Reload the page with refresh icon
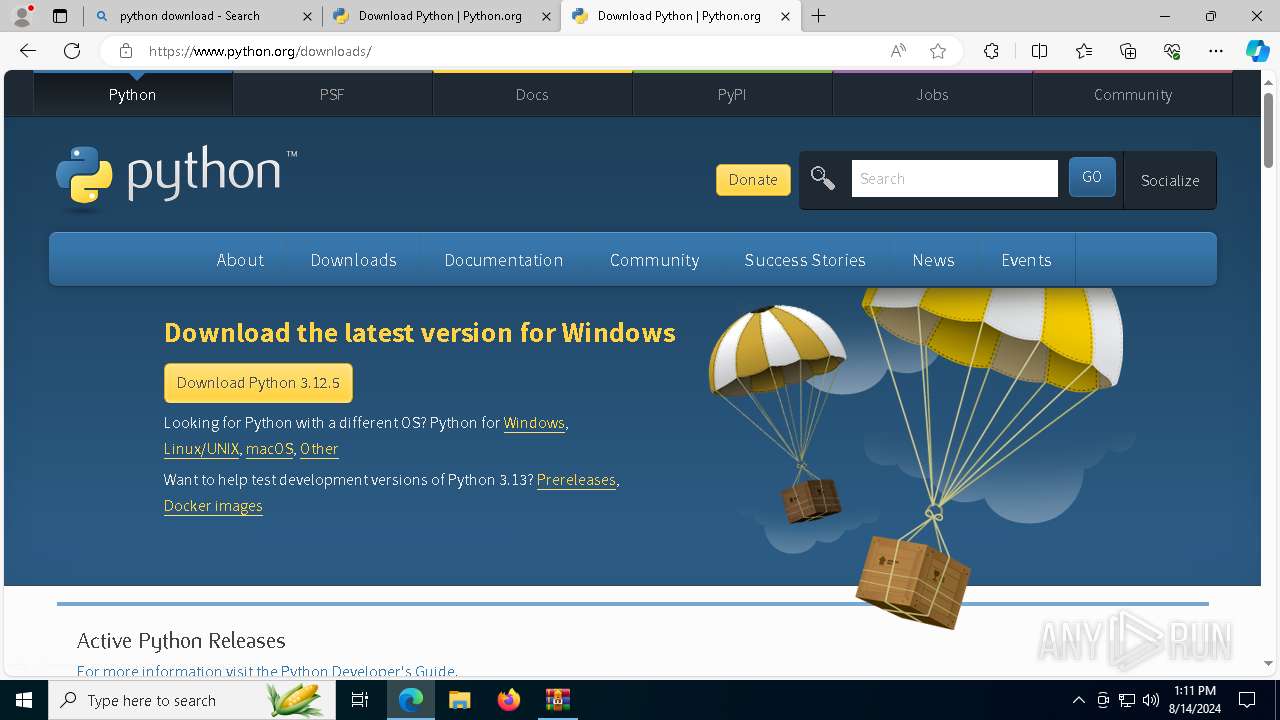 click(72, 51)
